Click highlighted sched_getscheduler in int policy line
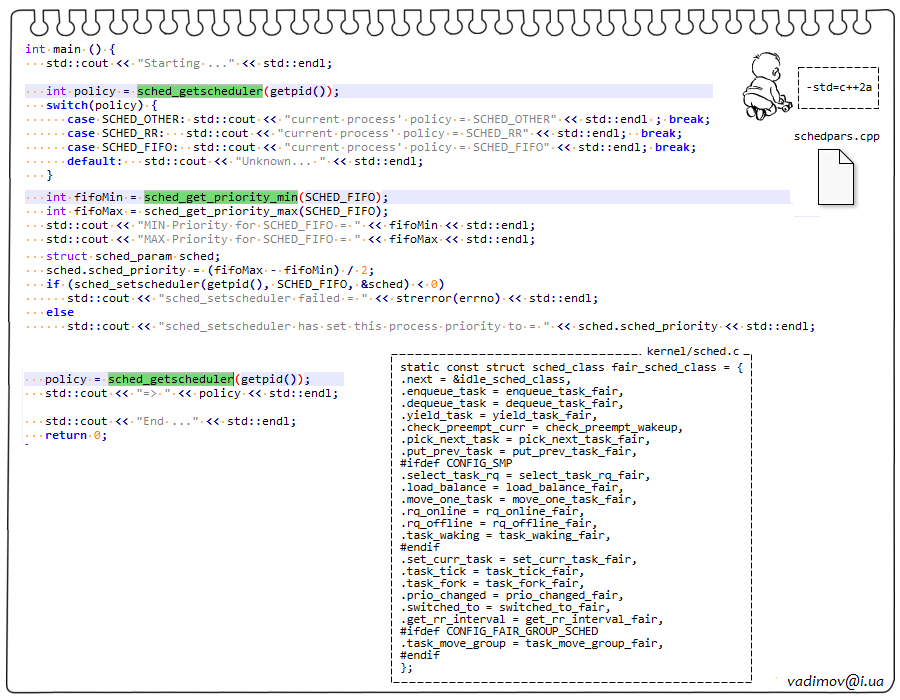 200,91
